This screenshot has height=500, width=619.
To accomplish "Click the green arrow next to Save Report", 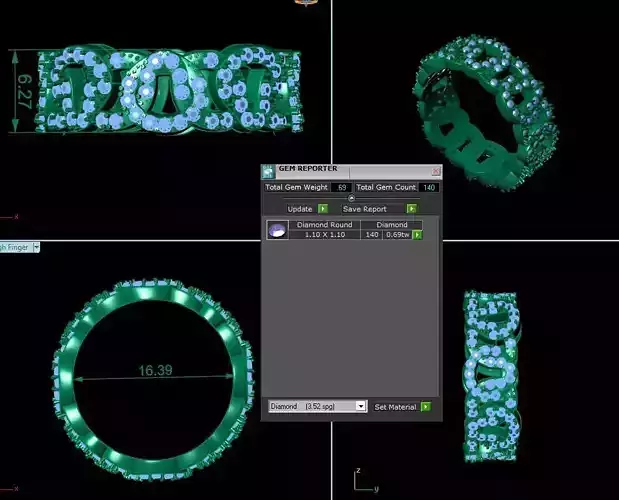I will (x=411, y=209).
